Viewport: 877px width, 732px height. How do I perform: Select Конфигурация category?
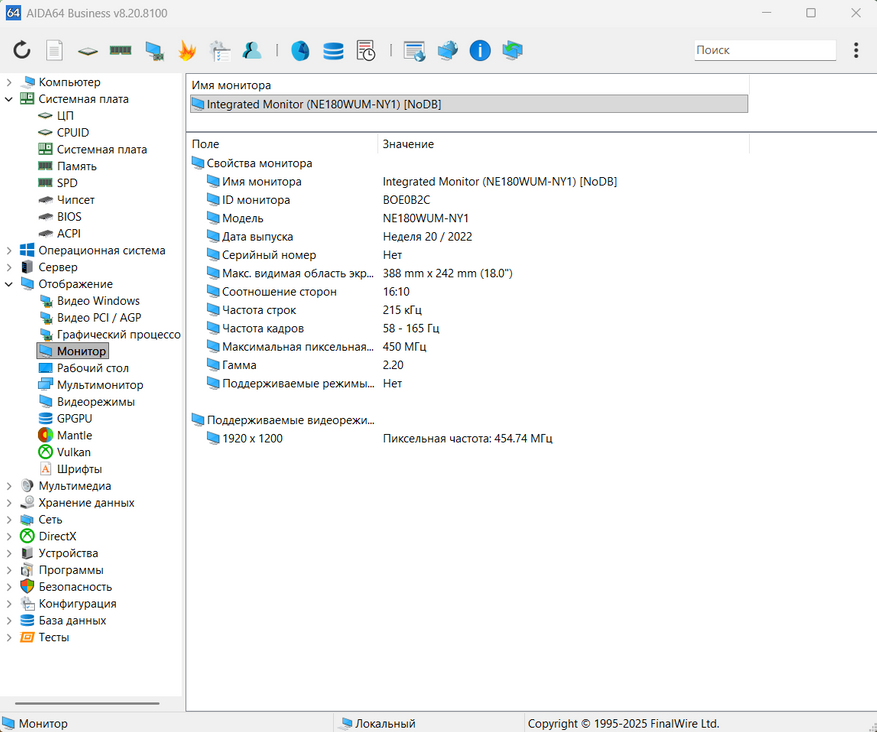[77, 603]
